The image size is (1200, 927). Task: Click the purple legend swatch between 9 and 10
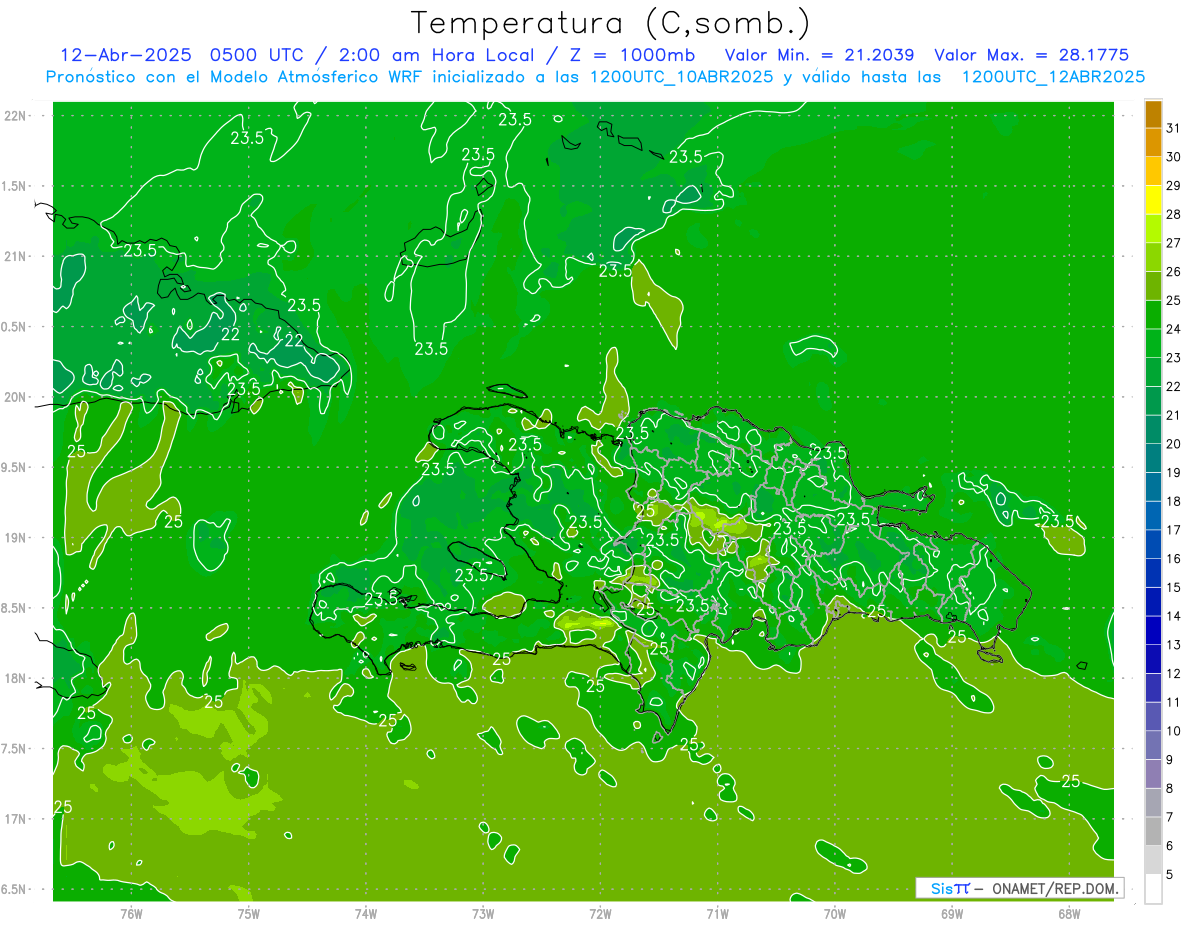click(x=1153, y=745)
